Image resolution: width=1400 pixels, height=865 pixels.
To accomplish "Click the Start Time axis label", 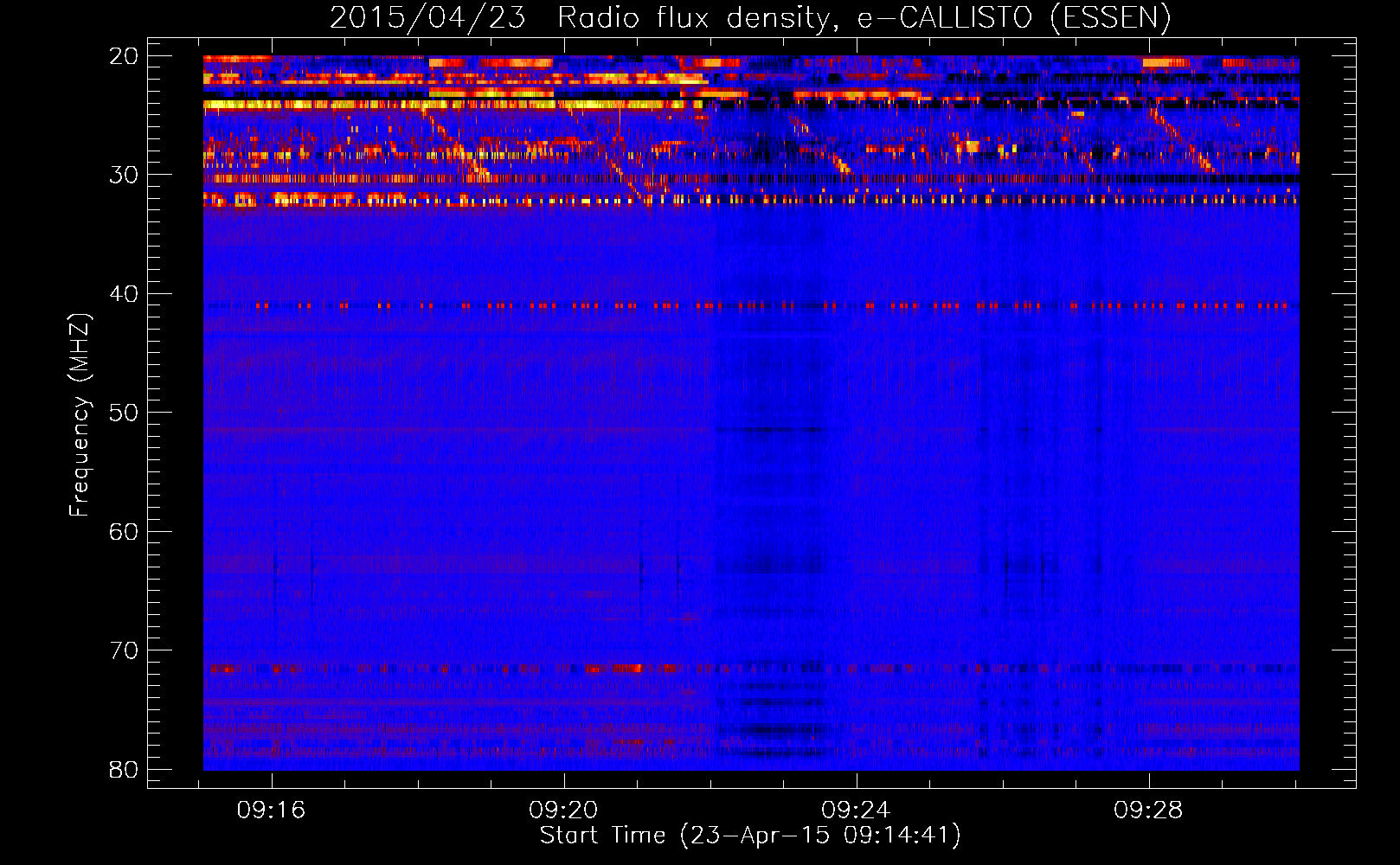I will [x=750, y=835].
